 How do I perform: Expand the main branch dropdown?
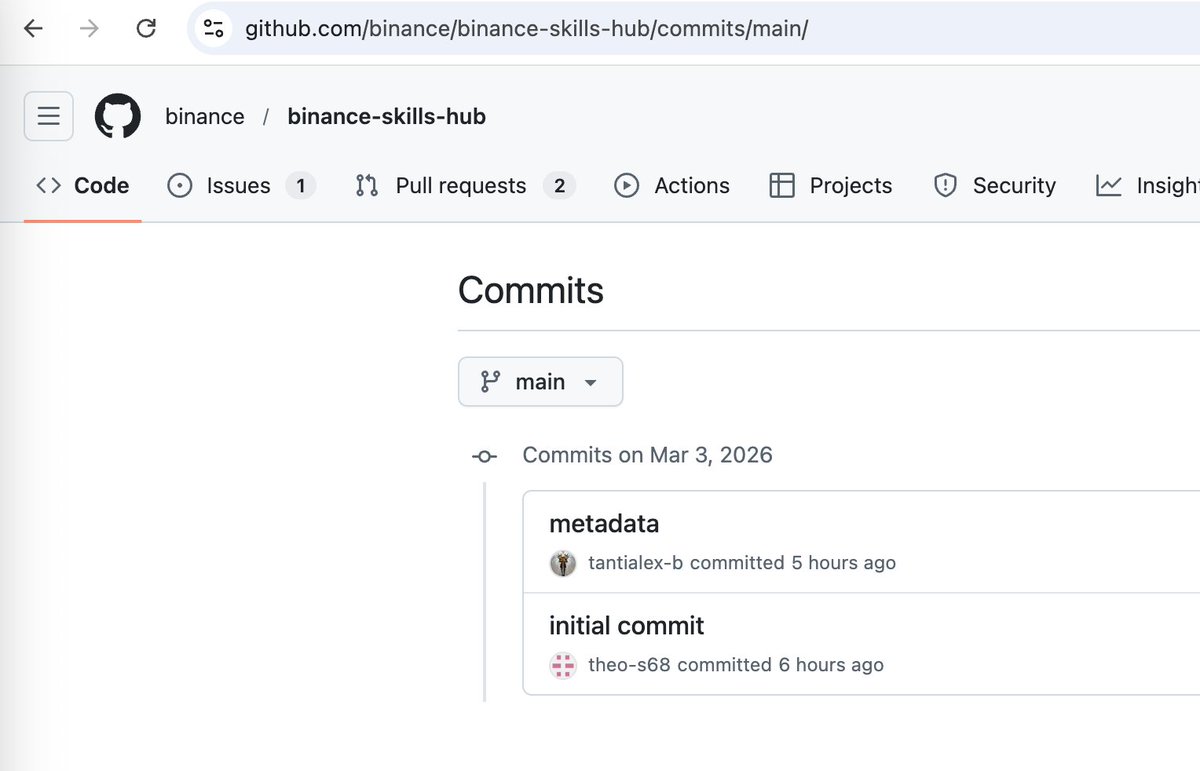click(540, 382)
